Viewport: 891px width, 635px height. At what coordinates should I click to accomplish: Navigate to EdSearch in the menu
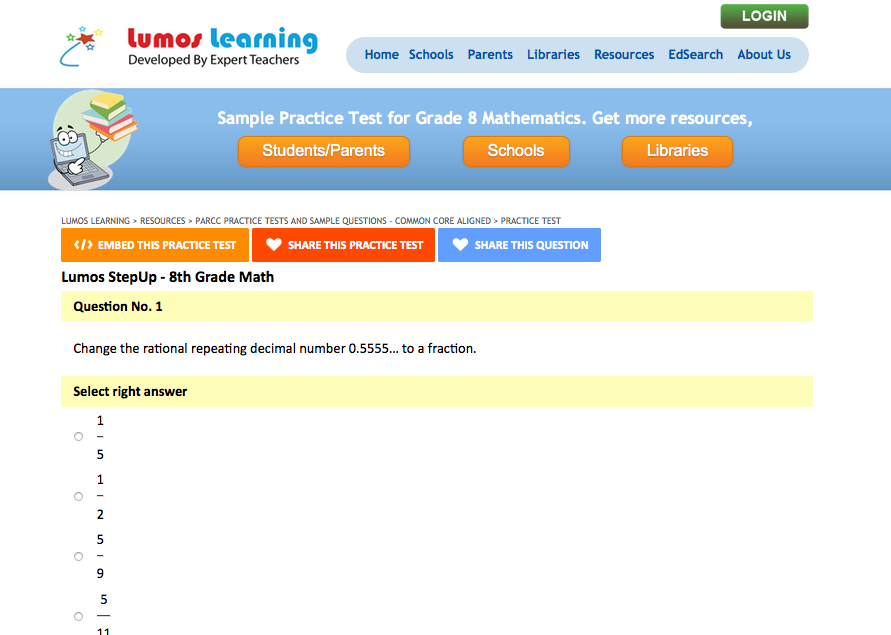pos(696,55)
